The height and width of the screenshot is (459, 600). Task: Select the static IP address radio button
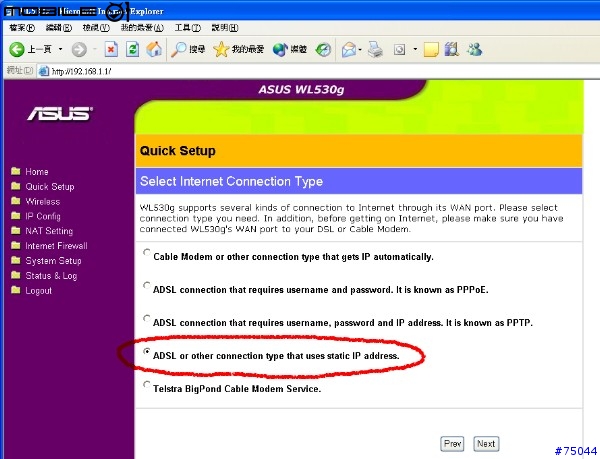tap(147, 351)
